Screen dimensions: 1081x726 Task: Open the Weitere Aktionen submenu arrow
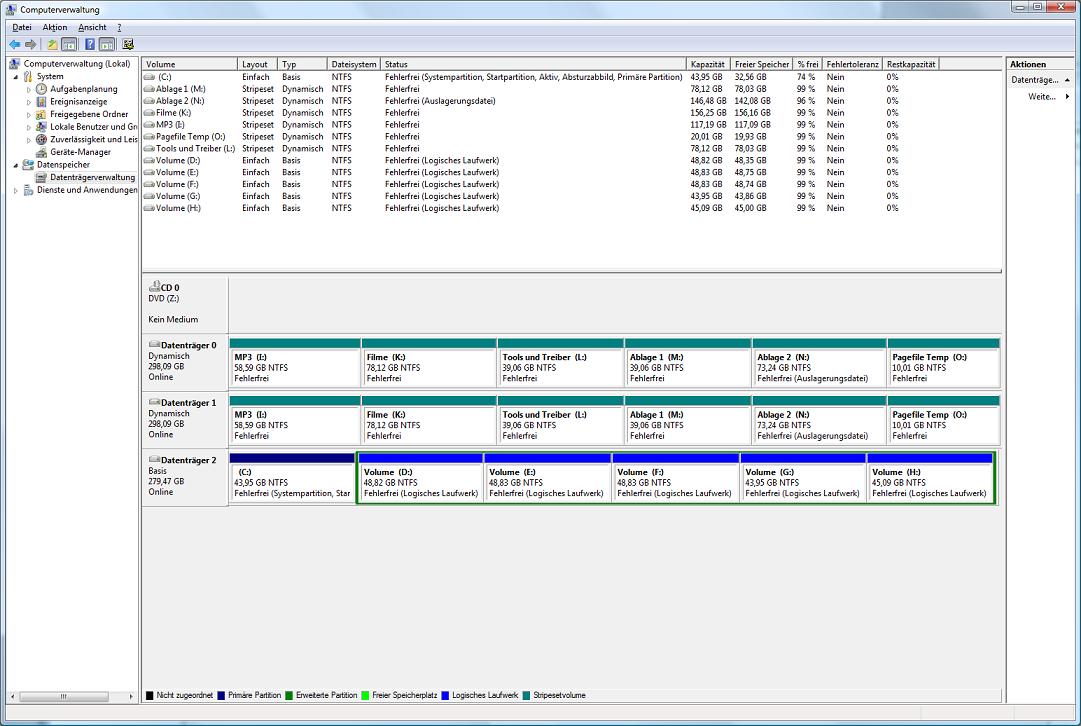tap(1067, 97)
